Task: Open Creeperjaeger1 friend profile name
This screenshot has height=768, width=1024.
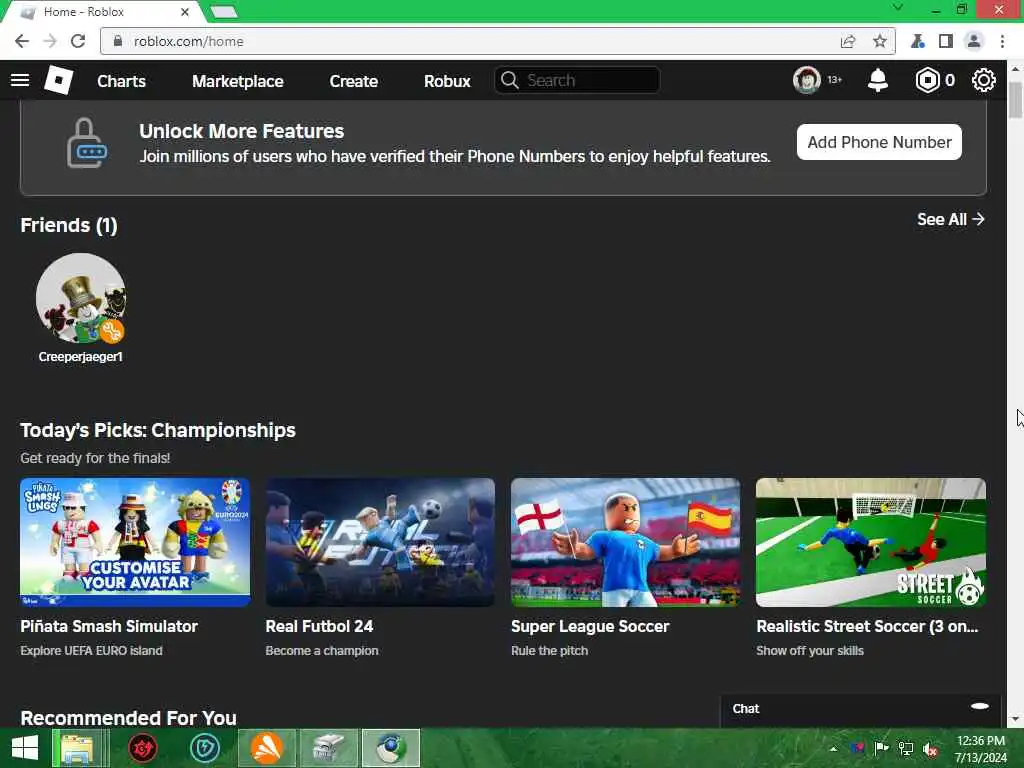Action: click(x=80, y=357)
